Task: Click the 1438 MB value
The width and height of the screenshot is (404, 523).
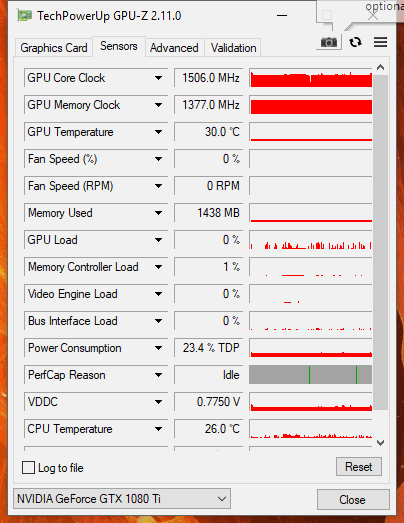Action: (209, 213)
